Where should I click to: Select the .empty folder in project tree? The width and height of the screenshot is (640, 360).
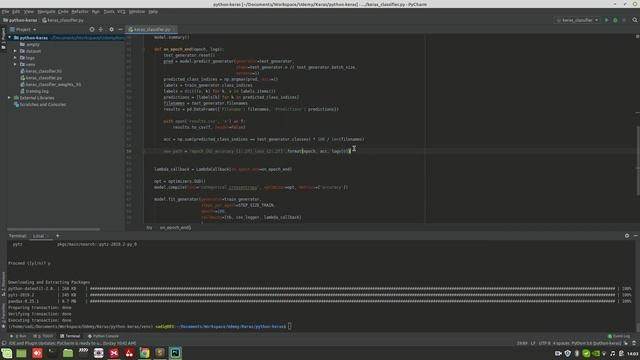click(x=30, y=44)
